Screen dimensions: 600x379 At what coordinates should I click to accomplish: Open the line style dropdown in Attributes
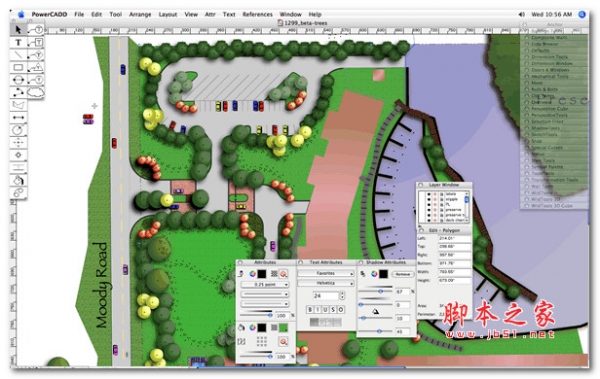coord(264,294)
